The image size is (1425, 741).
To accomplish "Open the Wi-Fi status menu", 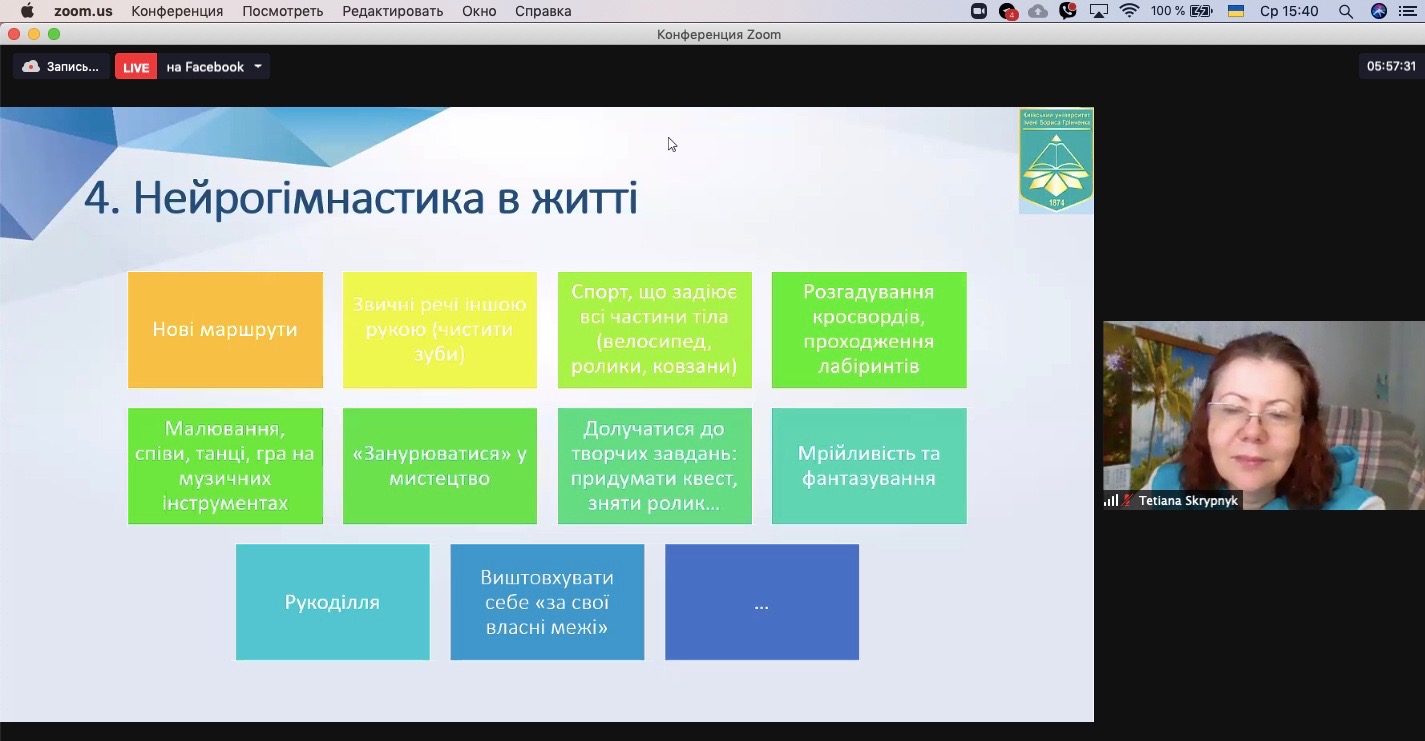I will tap(1130, 11).
